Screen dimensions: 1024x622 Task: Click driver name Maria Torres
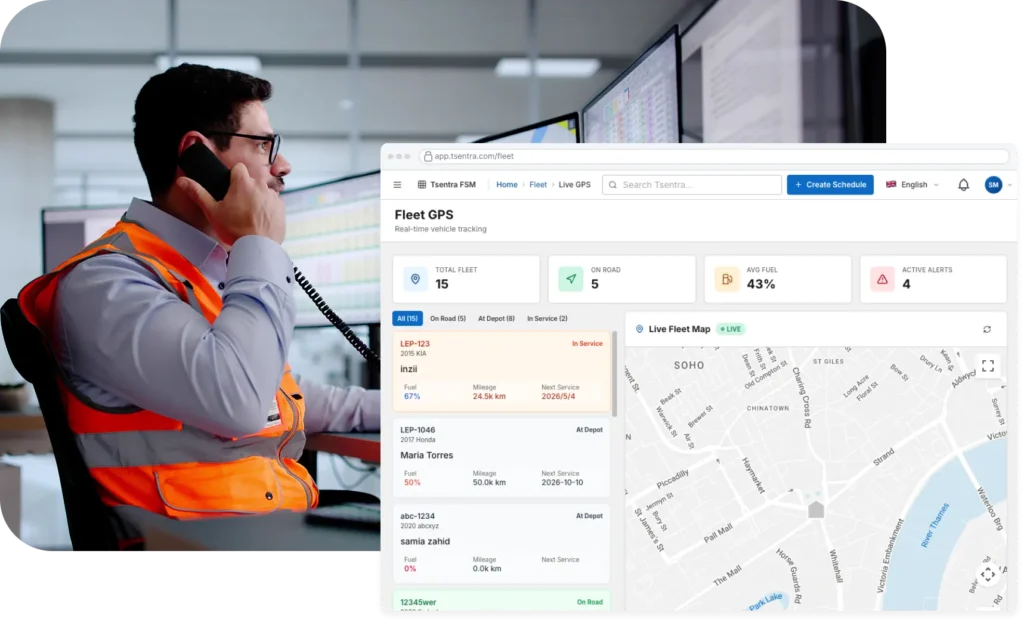[426, 455]
